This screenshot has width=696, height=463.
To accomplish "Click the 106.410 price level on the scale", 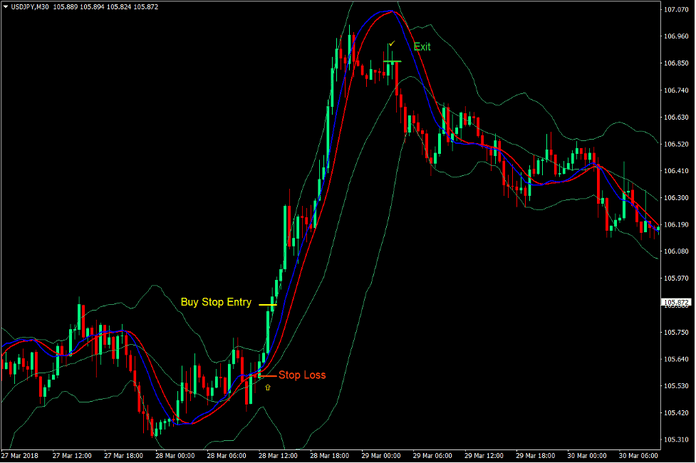I will click(x=676, y=170).
